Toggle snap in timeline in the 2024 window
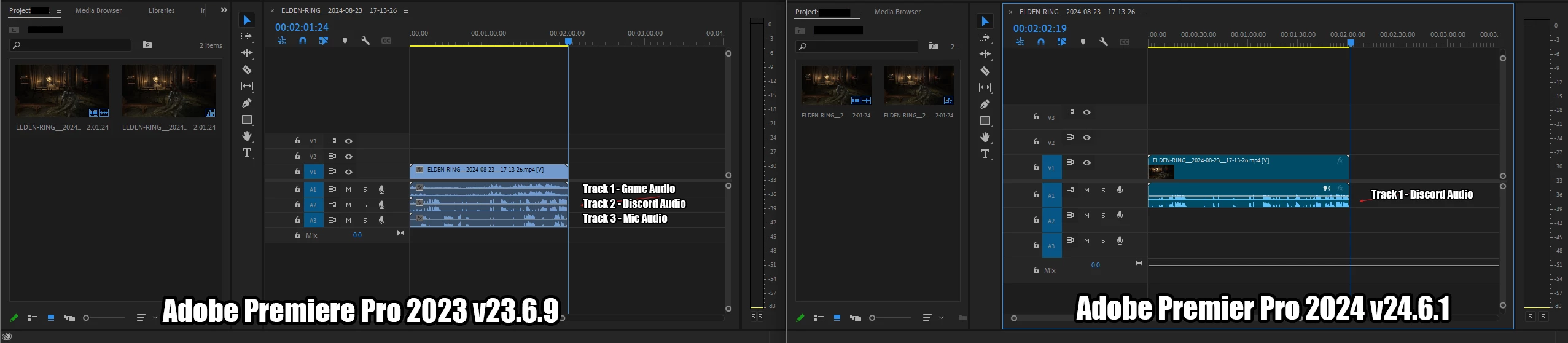 pyautogui.click(x=1041, y=42)
